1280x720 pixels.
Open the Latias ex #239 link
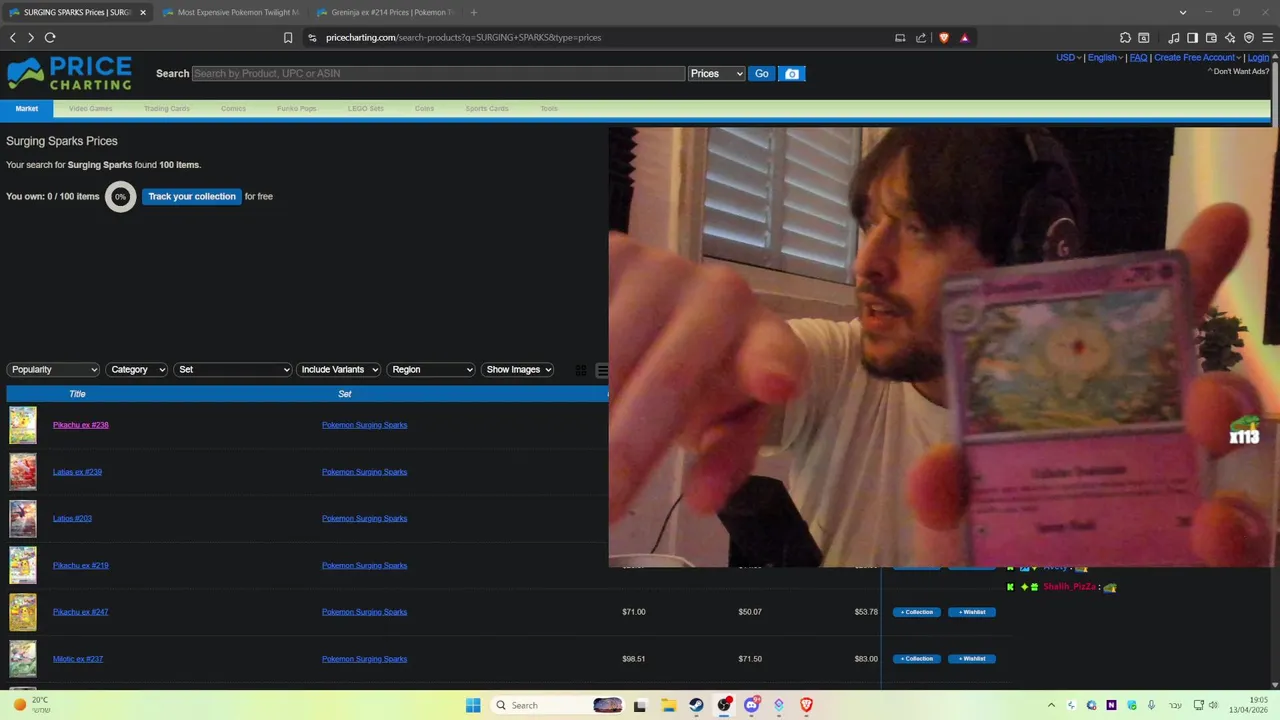(x=77, y=472)
